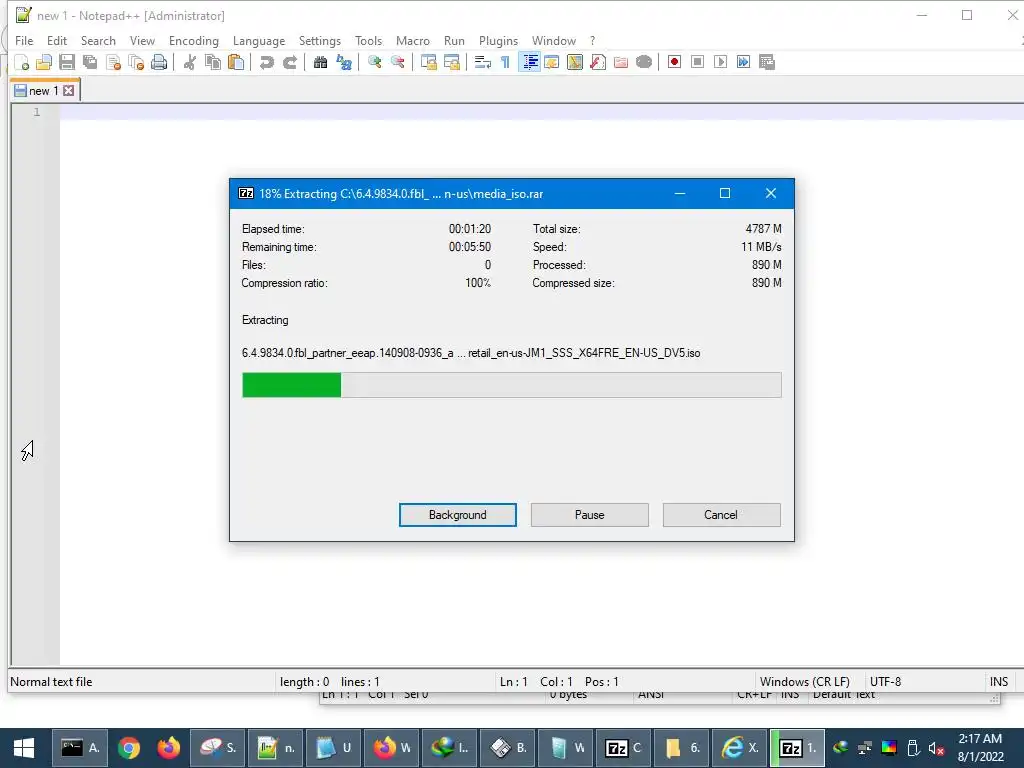The height and width of the screenshot is (768, 1024).
Task: Open Folder as Workspace toolbar icon
Action: pyautogui.click(x=621, y=62)
